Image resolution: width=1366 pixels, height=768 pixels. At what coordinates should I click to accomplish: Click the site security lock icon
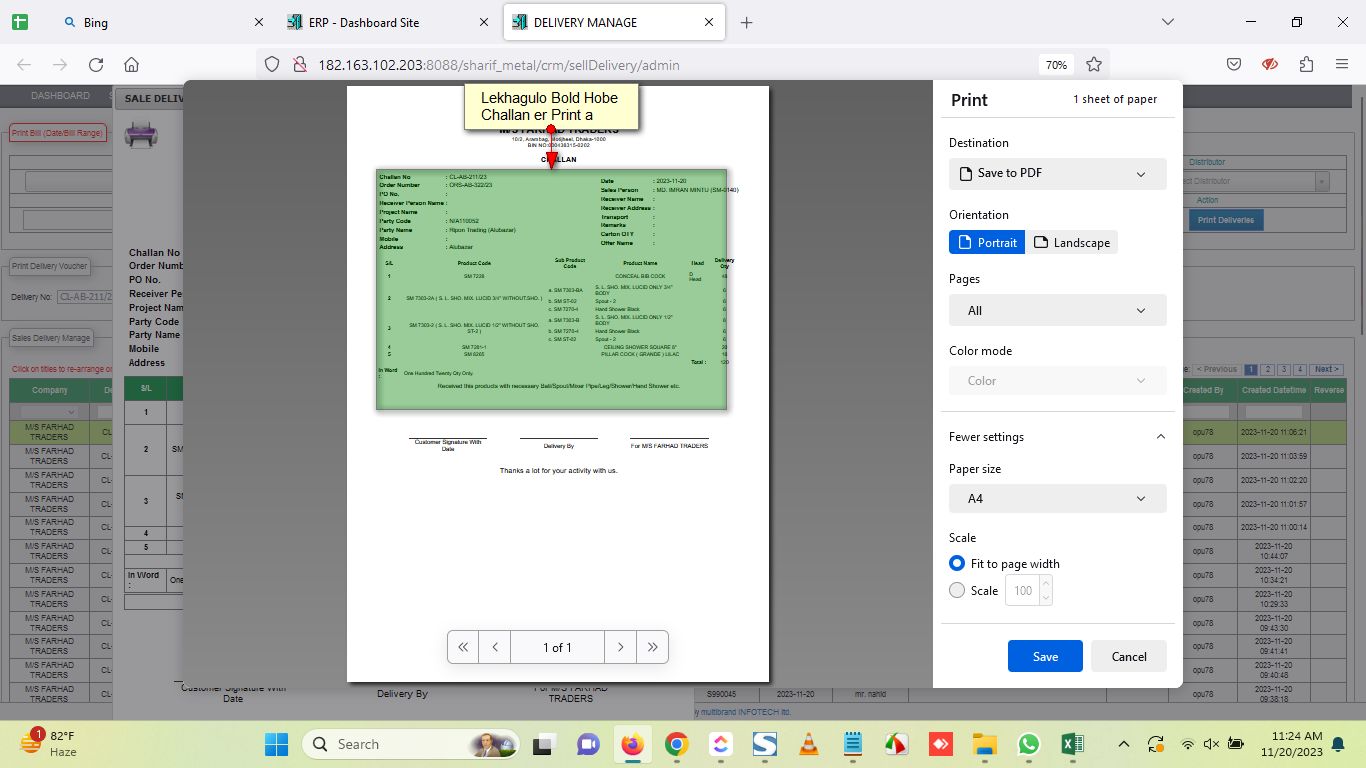click(x=298, y=65)
